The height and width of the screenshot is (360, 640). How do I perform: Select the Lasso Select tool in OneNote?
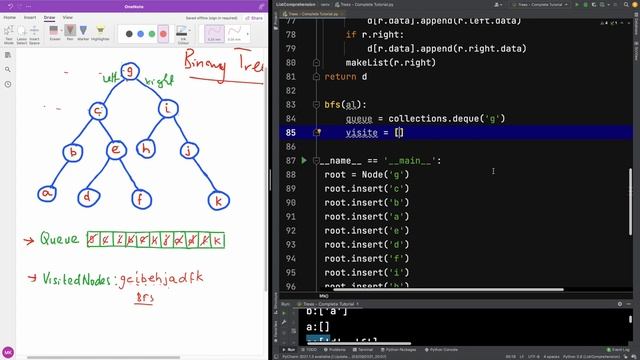point(22,35)
